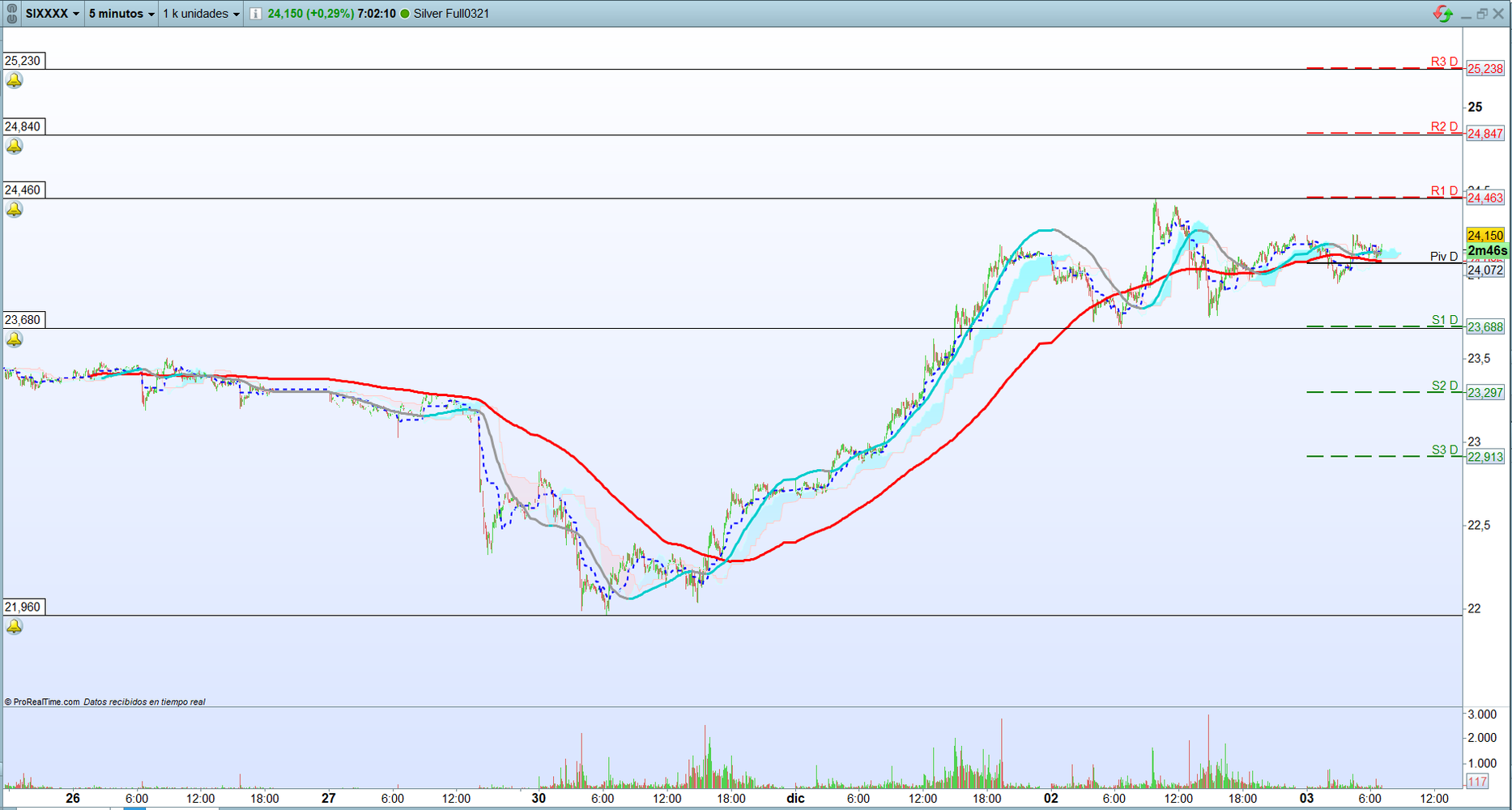Click the 24,150 (+0,29%) quote text
The image size is (1512, 810).
(x=310, y=14)
